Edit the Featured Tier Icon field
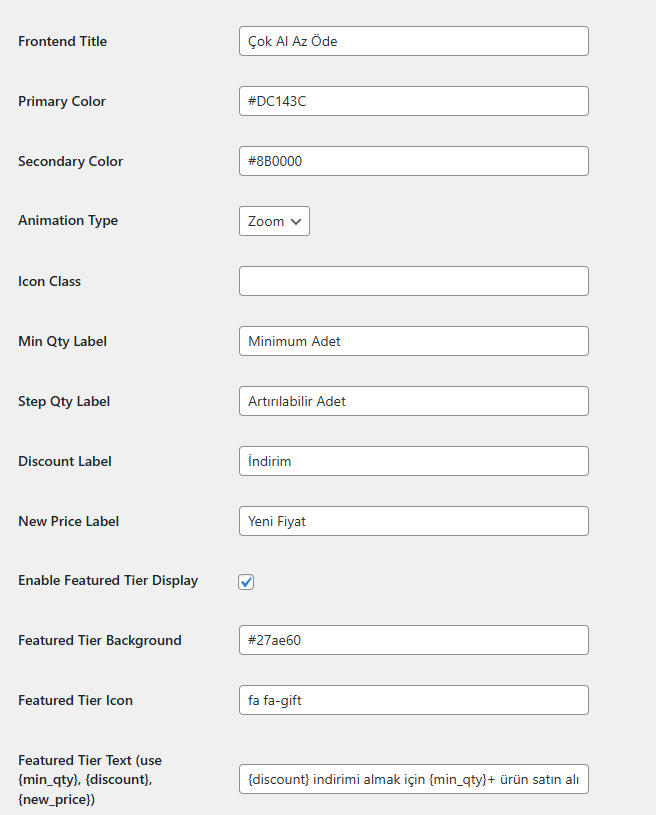The width and height of the screenshot is (656, 815). [414, 700]
